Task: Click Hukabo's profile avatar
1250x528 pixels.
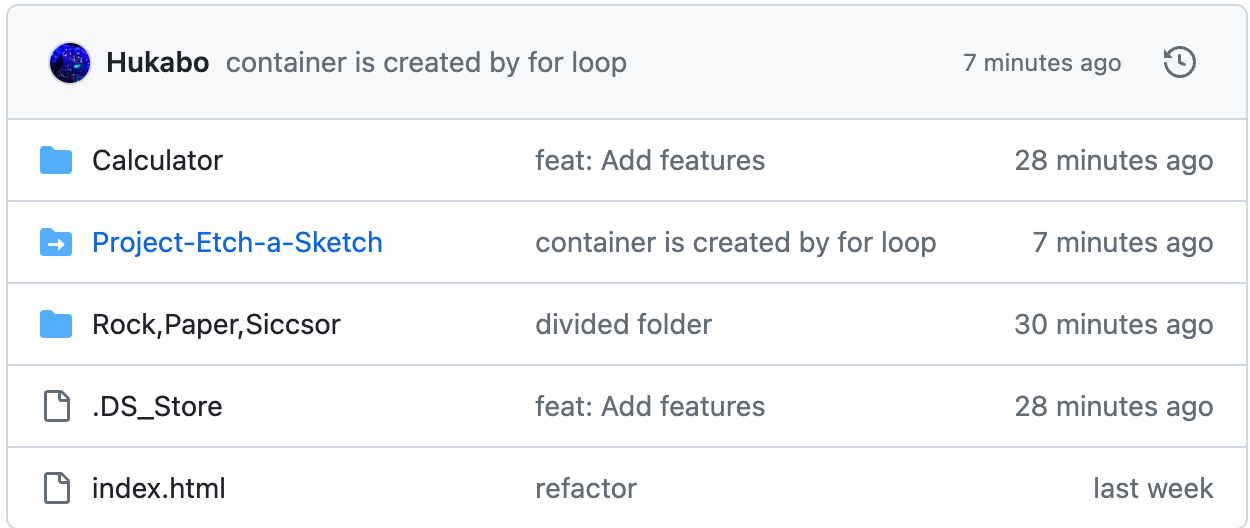Action: click(70, 63)
